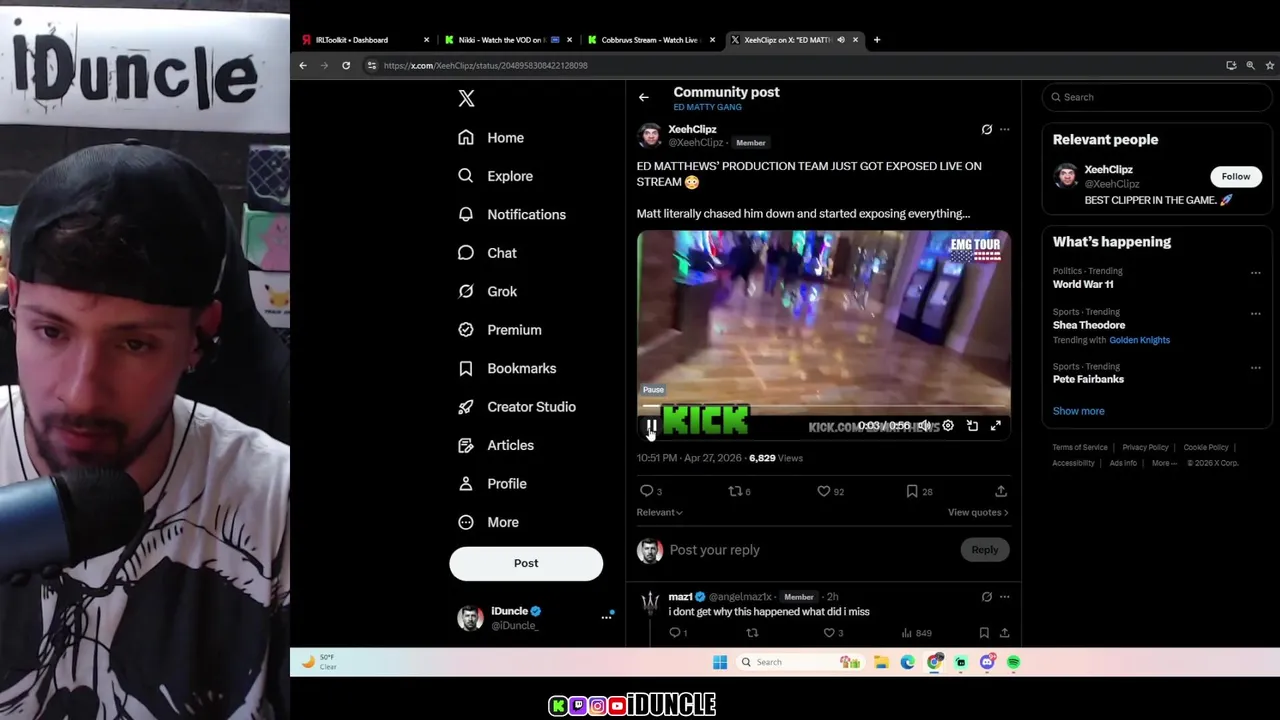Switch to the IRLToolkit Dashboard tab
This screenshot has height=720, width=1280.
(x=365, y=40)
